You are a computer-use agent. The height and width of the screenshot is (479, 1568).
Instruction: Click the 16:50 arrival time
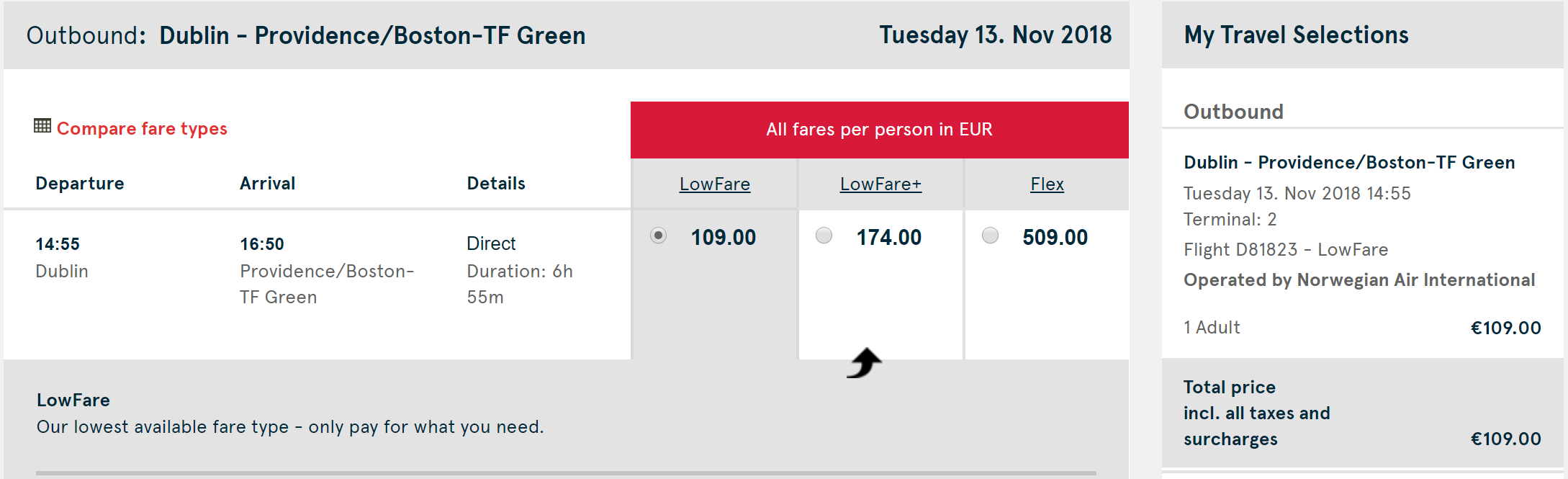[262, 244]
